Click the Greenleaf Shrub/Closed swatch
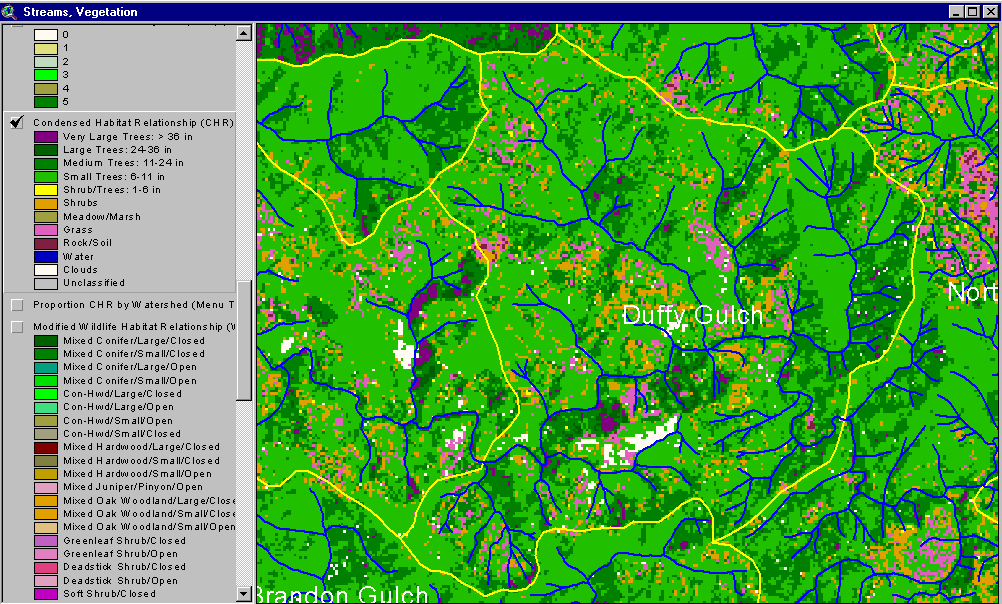Viewport: 1002px width, 604px height. point(46,541)
